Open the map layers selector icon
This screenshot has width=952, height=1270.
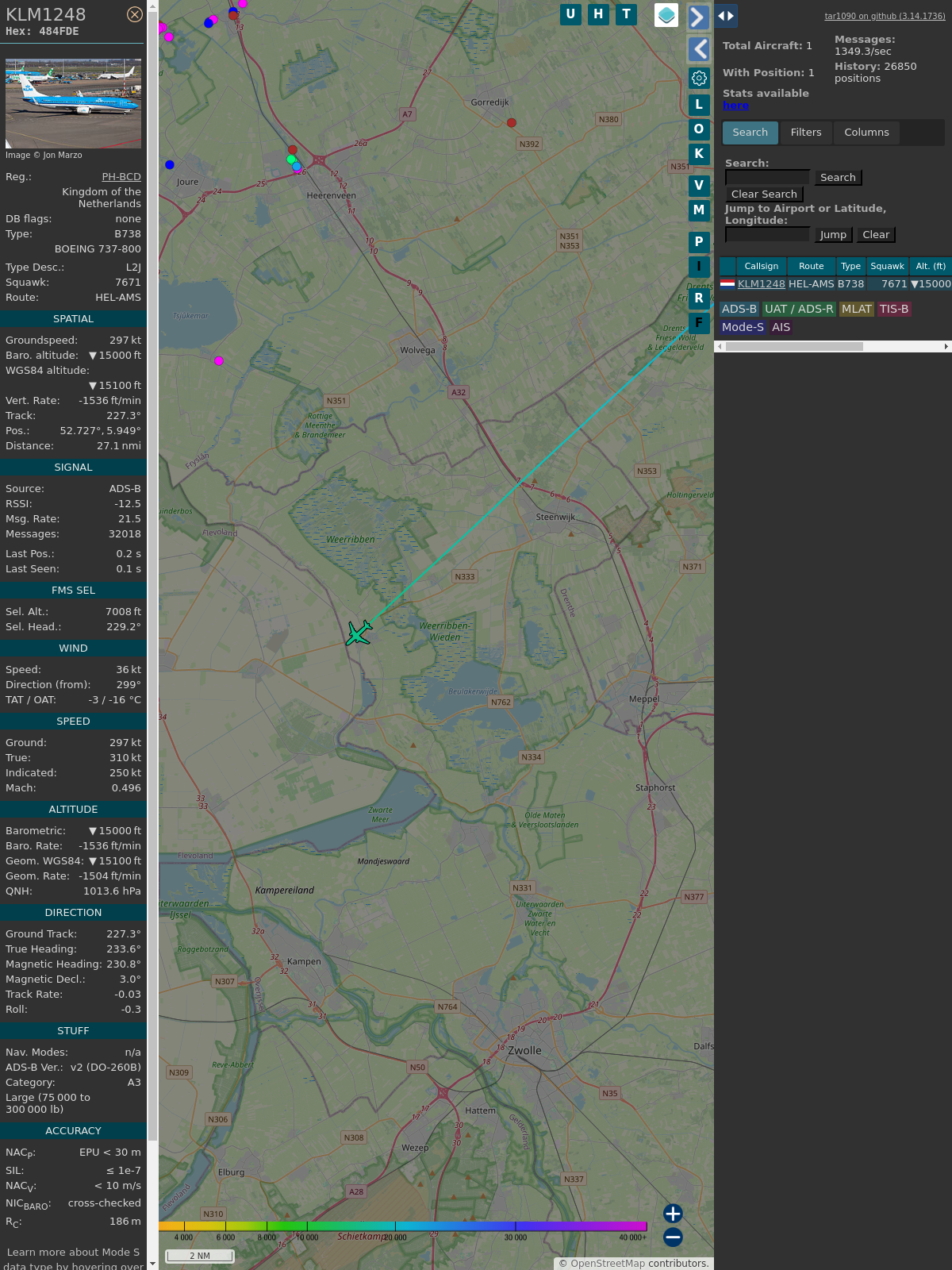tap(666, 15)
